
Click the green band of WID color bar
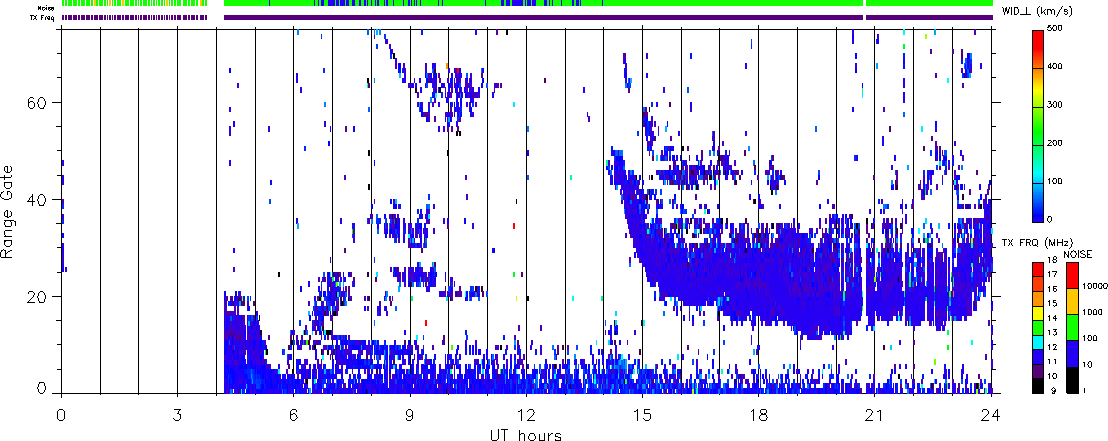[x=1037, y=126]
